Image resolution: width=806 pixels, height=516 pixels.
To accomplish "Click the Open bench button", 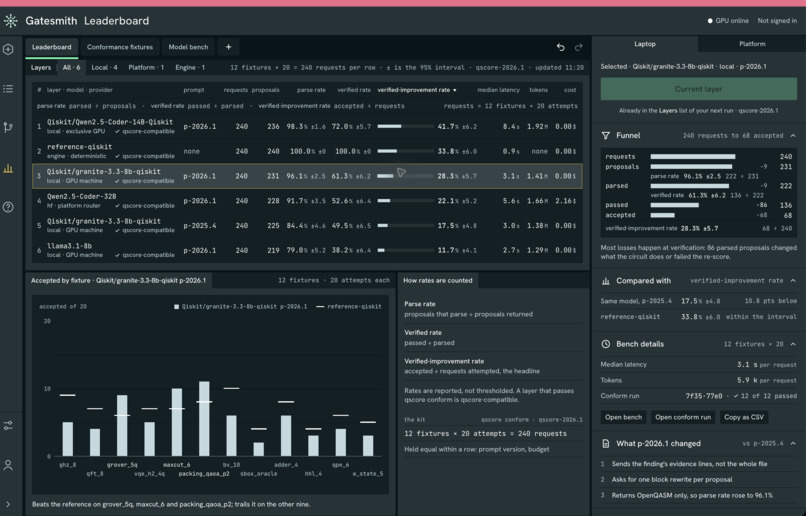I will (x=623, y=417).
